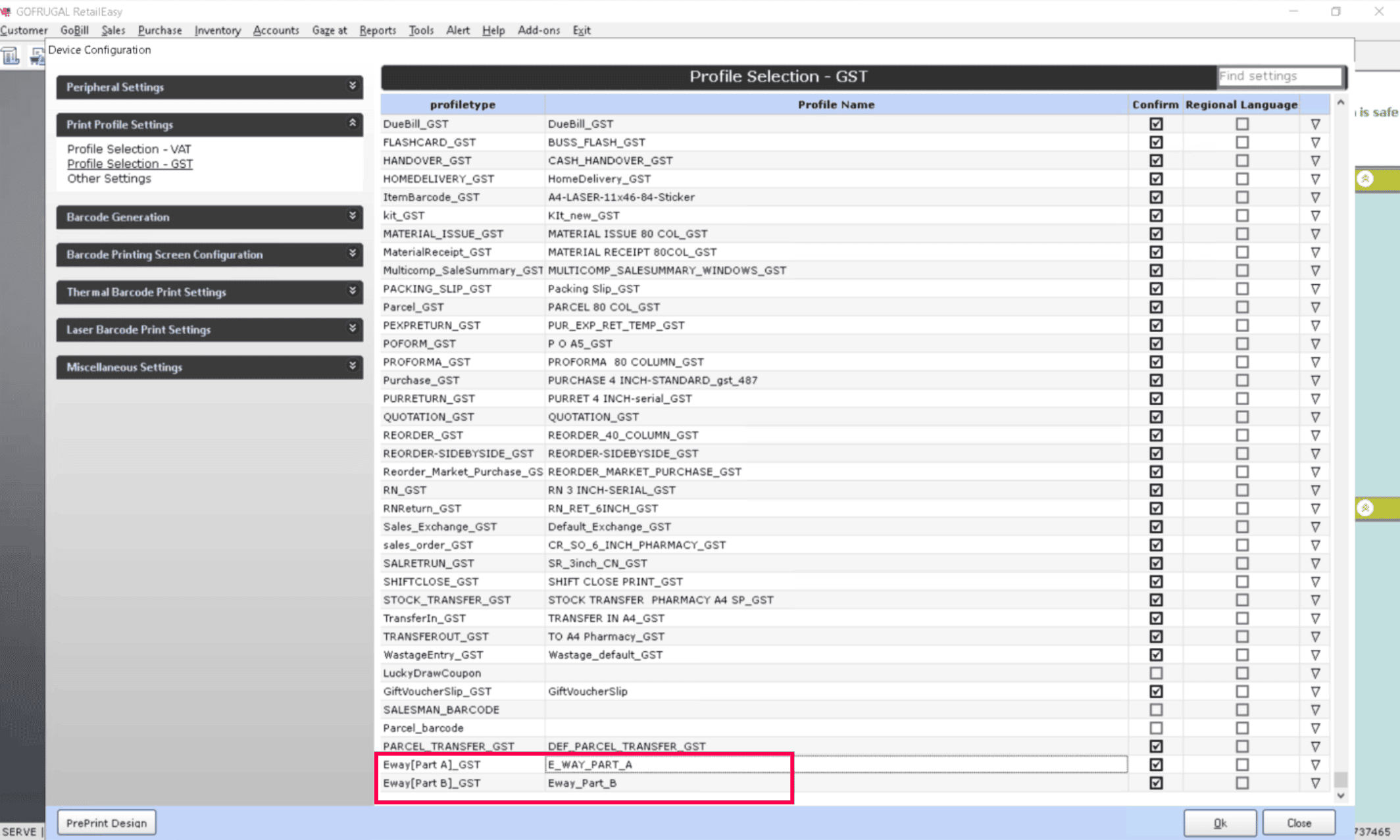Image resolution: width=1400 pixels, height=840 pixels.
Task: Open the Reports menu
Action: [377, 30]
